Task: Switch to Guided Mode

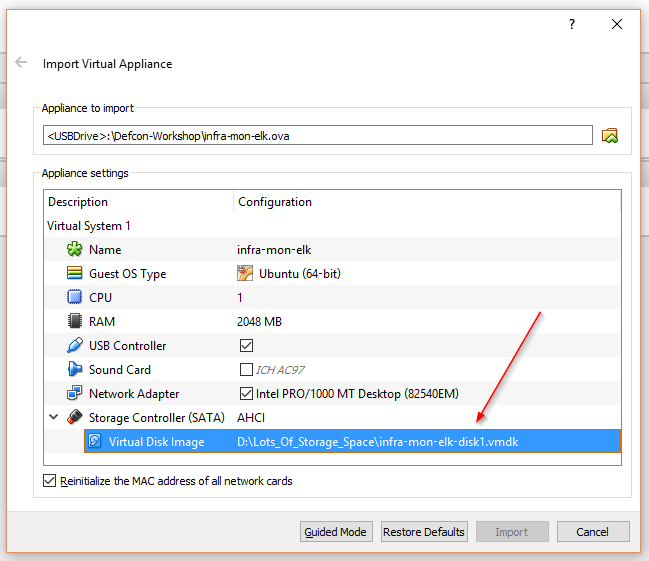Action: 336,532
